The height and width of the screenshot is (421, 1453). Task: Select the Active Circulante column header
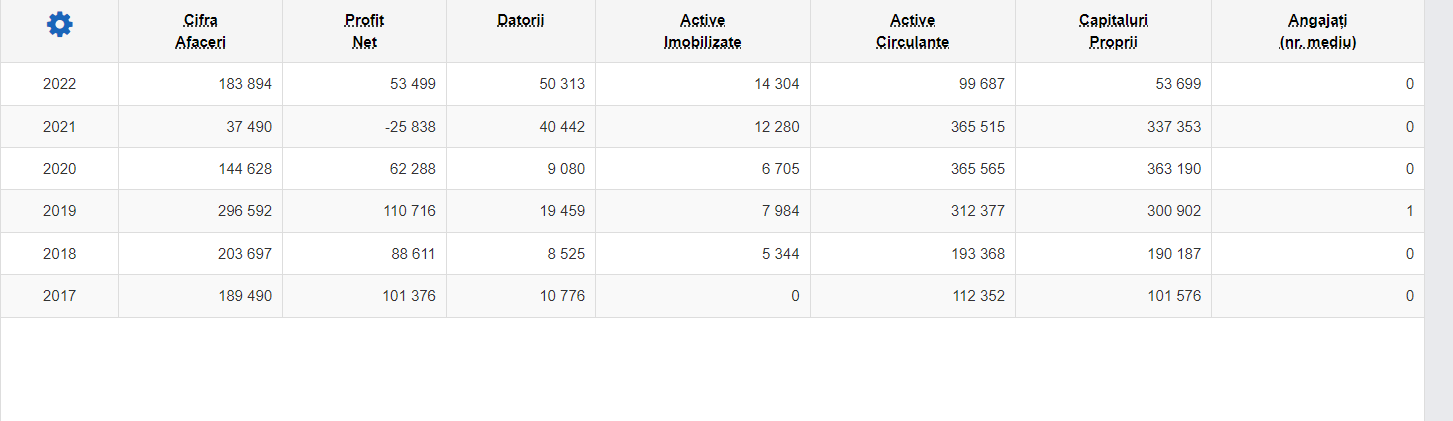pos(912,31)
